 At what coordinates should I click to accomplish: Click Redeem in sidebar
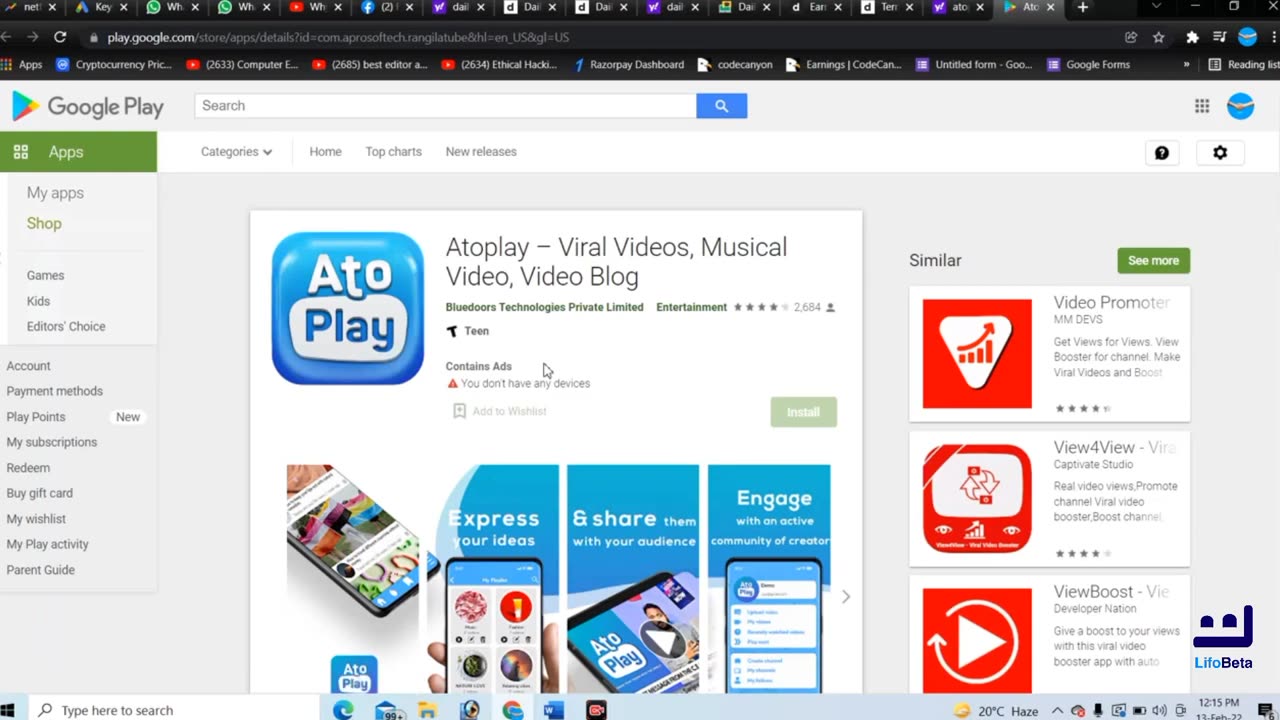[28, 468]
